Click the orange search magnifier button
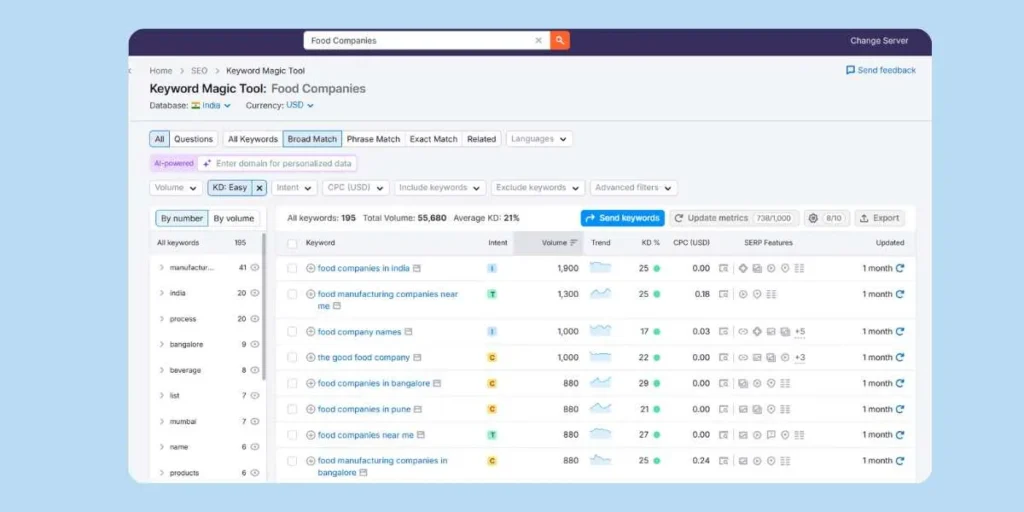 click(560, 41)
